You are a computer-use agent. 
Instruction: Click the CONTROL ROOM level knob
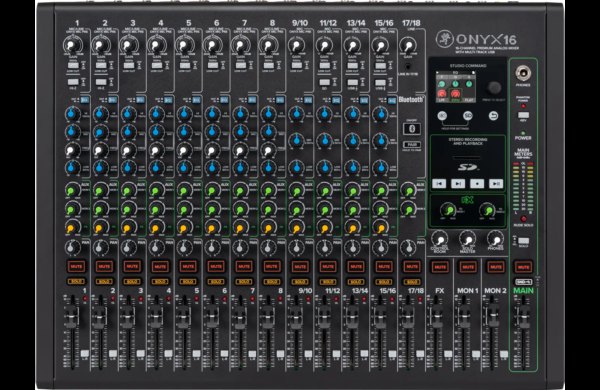click(x=439, y=239)
